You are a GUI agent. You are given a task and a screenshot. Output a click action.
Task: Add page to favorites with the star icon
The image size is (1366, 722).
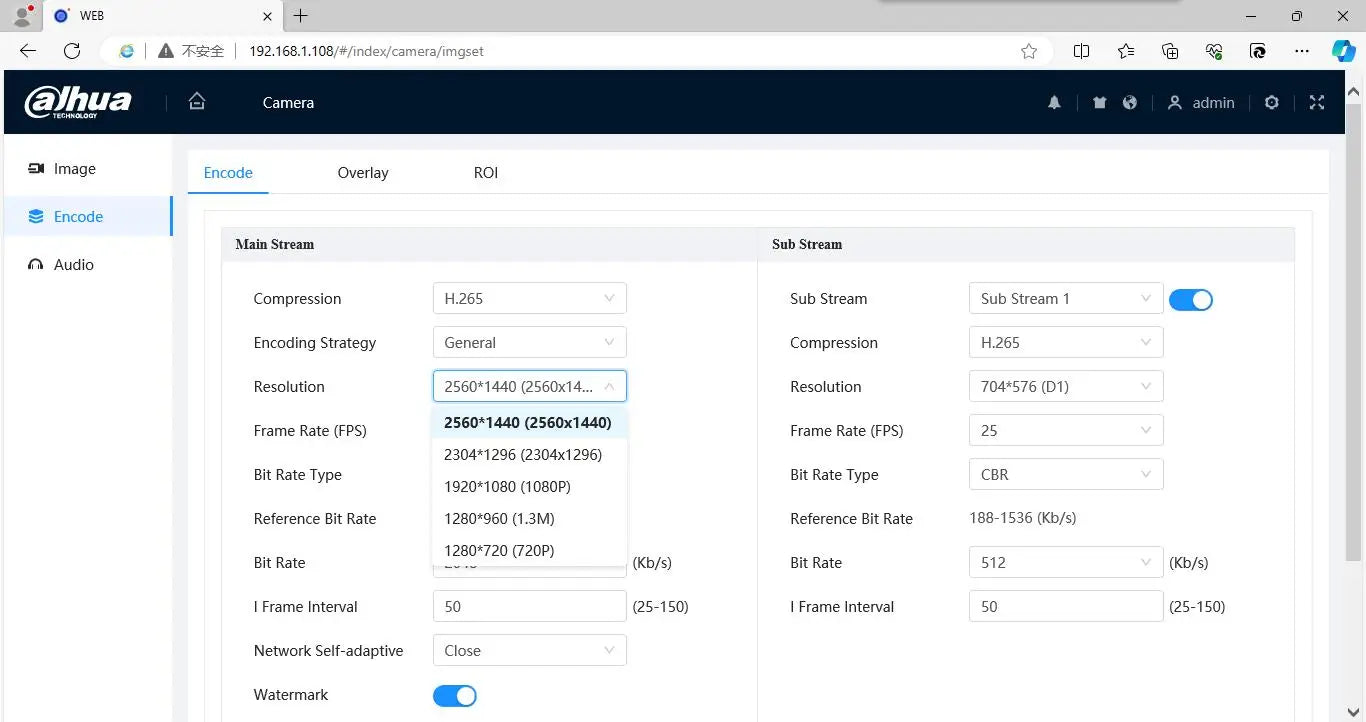point(1029,51)
